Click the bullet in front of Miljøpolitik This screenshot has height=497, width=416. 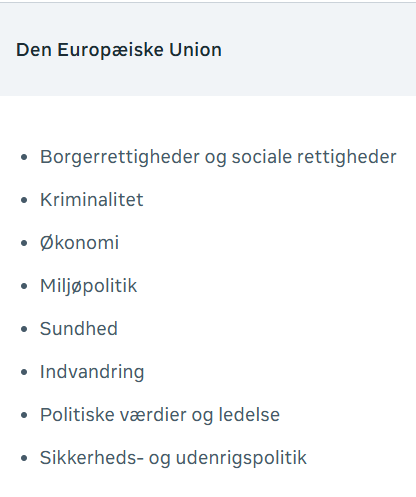tap(24, 286)
